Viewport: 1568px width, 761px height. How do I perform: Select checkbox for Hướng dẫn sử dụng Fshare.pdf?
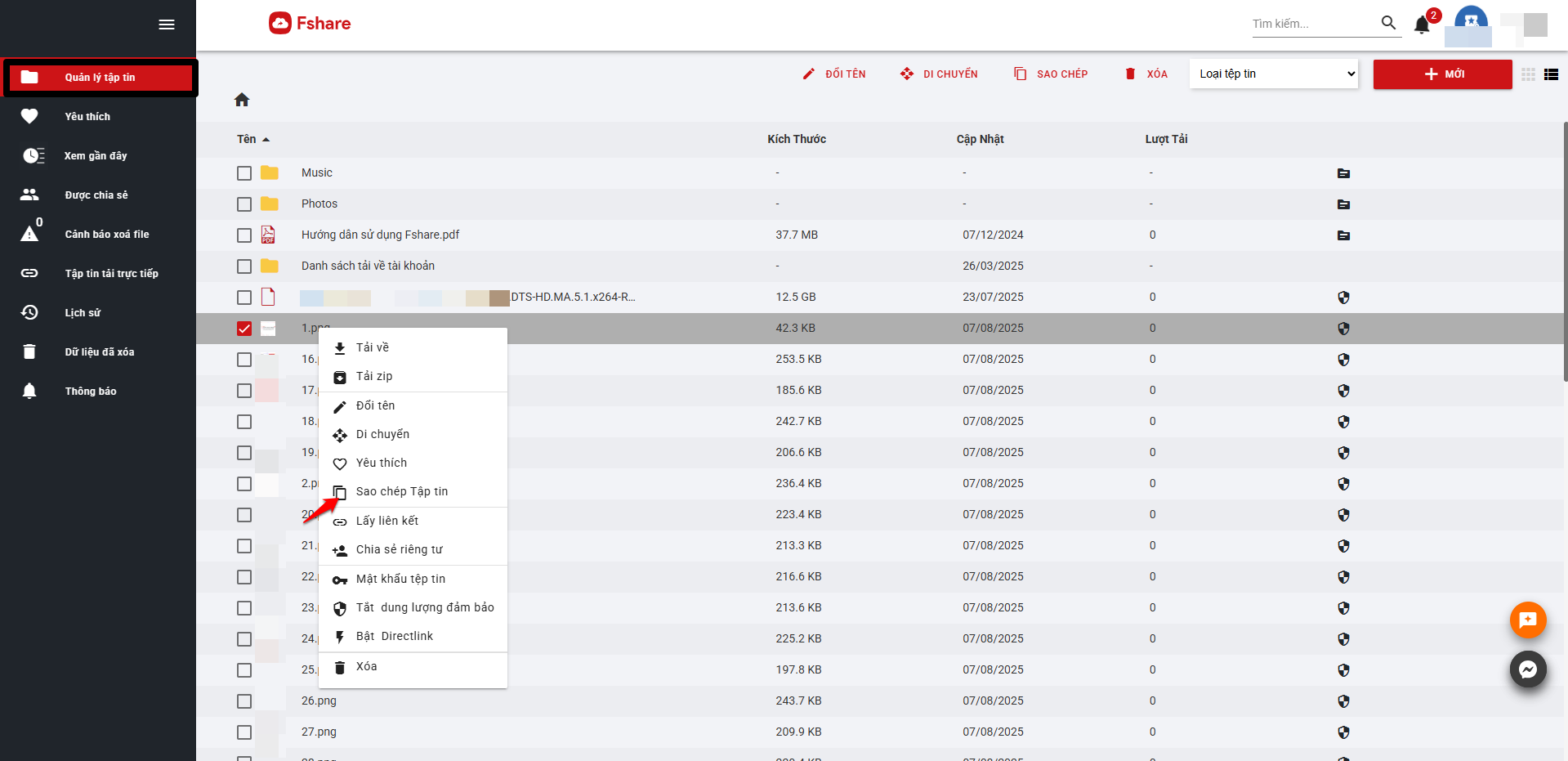click(x=244, y=235)
